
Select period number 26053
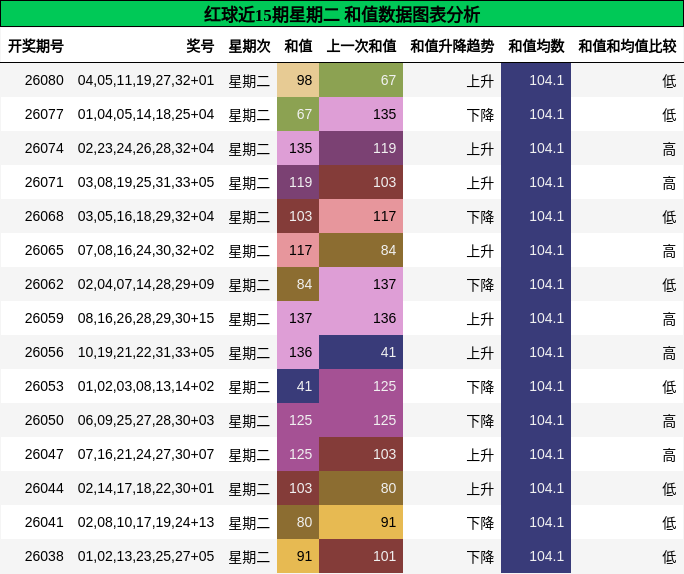[x=44, y=386]
